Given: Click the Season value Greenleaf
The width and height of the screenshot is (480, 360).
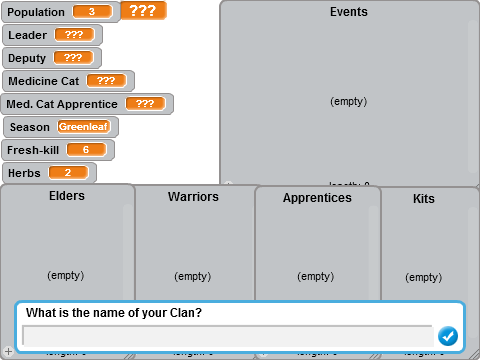Looking at the screenshot, I should [x=83, y=127].
